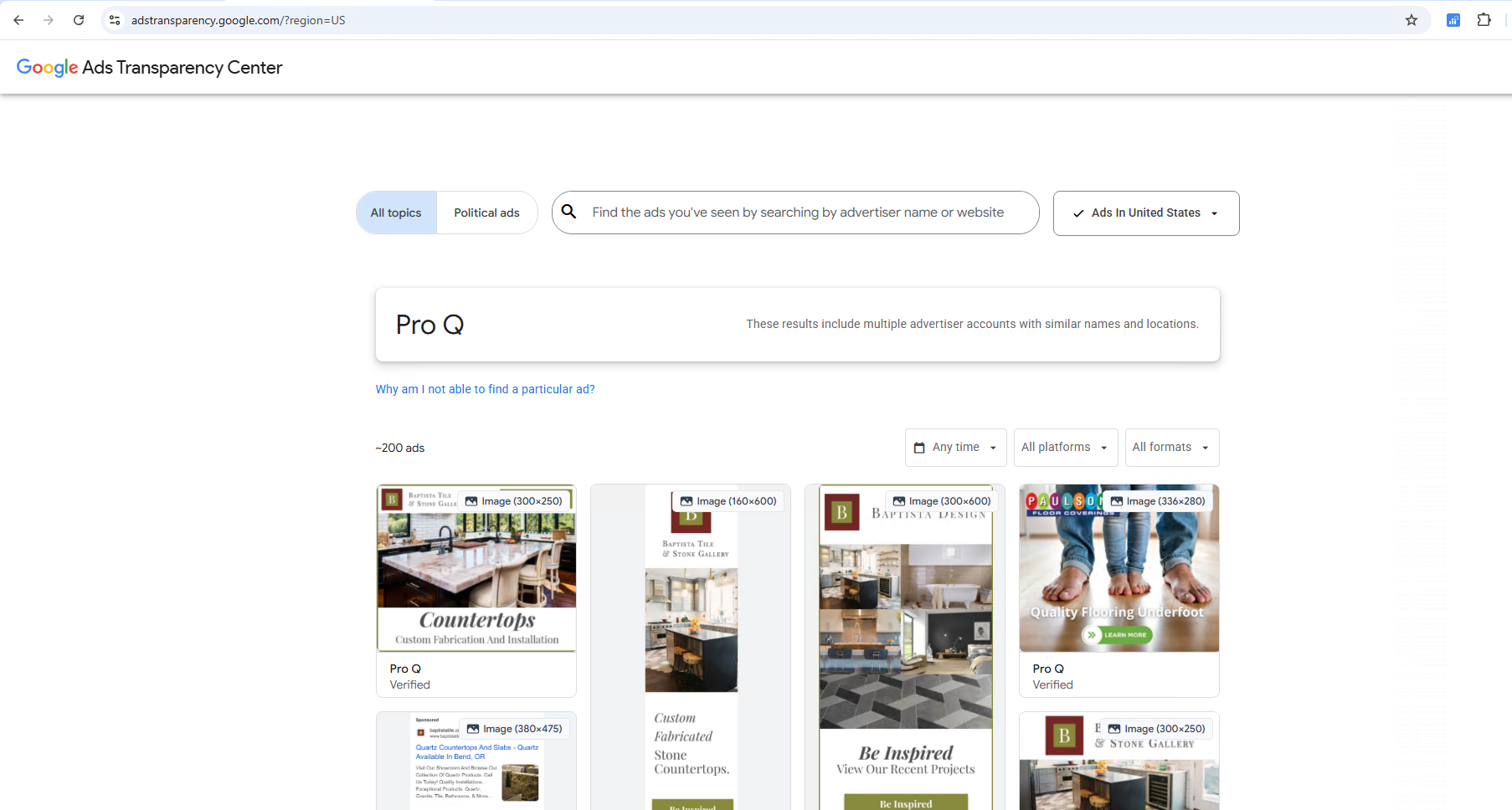Click the browser back navigation arrow

[18, 20]
